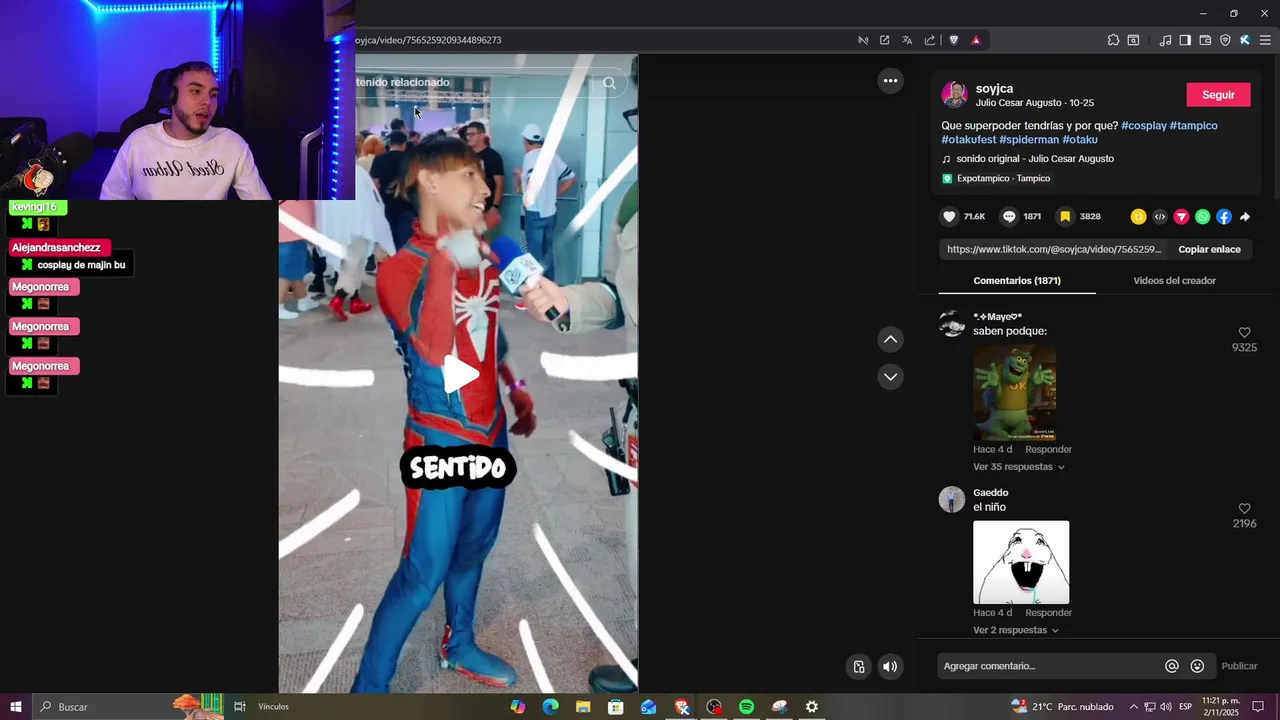The image size is (1280, 720).
Task: Show hidden system tray icons chevron
Action: pos(1133,707)
